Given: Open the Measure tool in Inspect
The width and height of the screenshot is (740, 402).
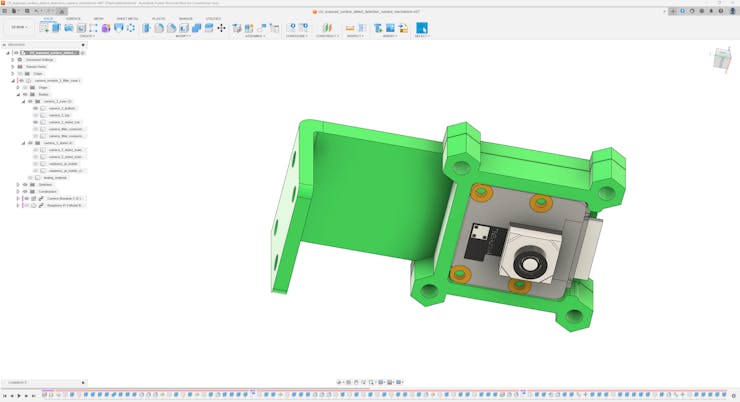Looking at the screenshot, I should click(x=350, y=28).
